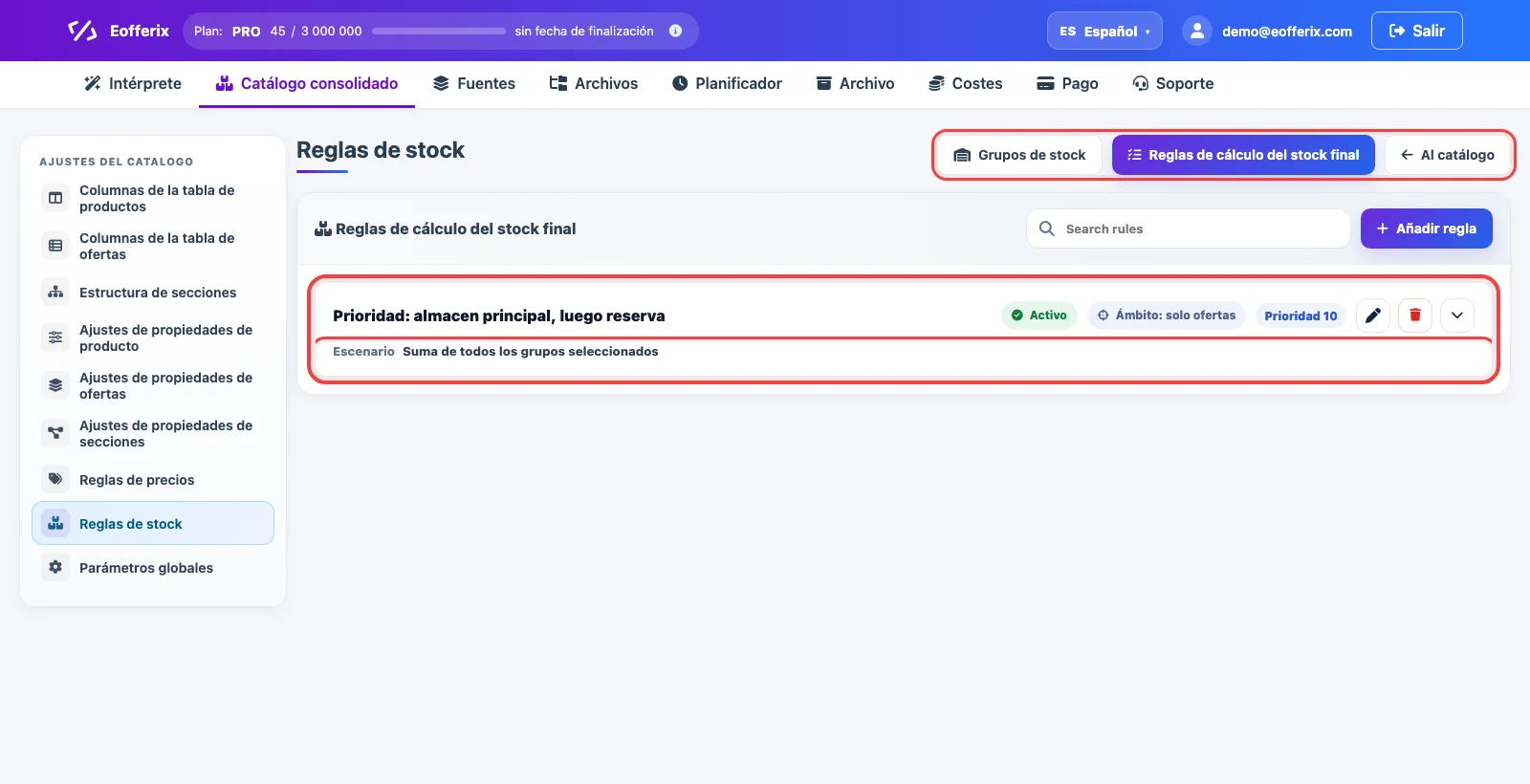
Task: Click demo@eofferix.com account email
Action: (1287, 32)
